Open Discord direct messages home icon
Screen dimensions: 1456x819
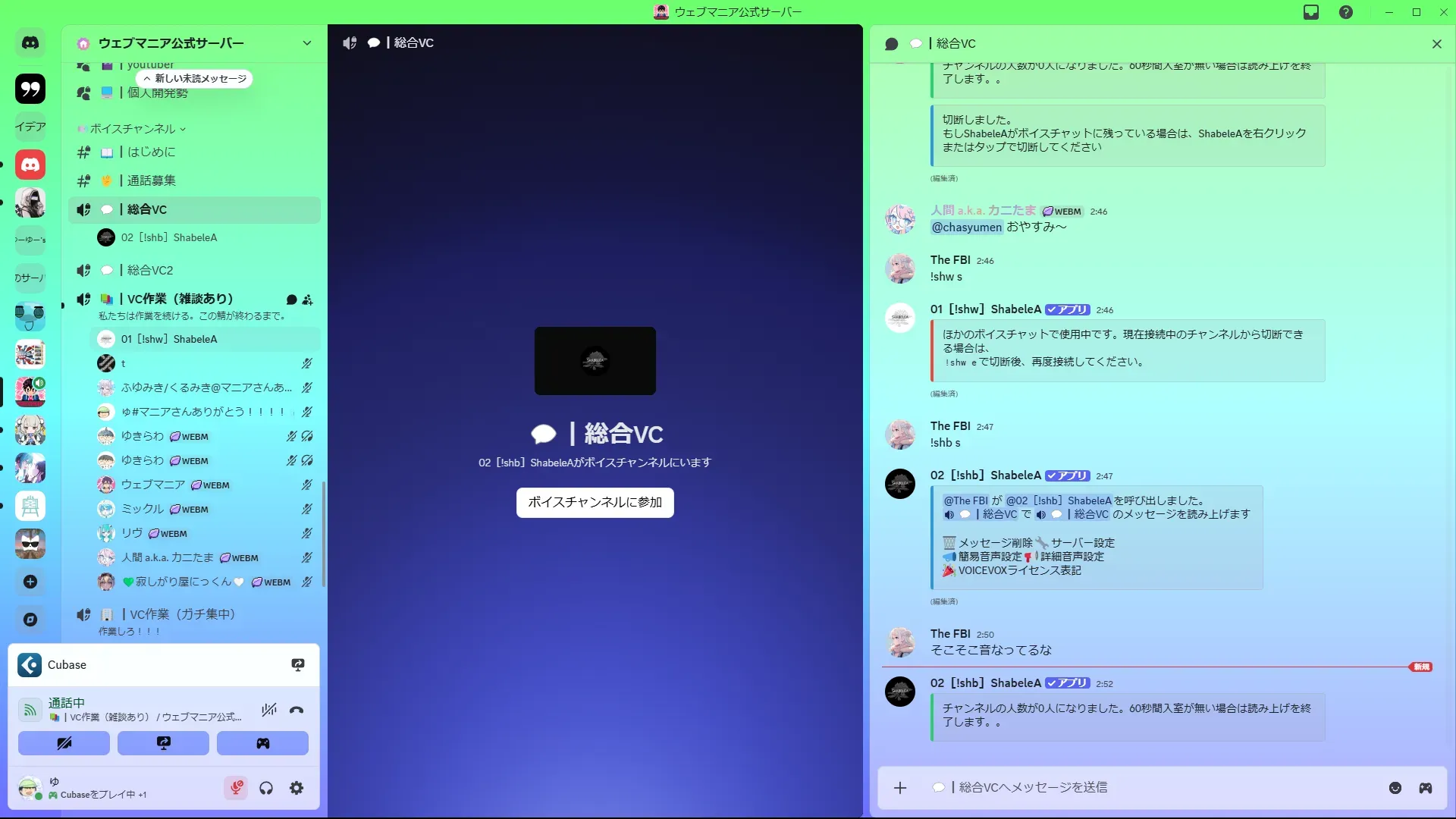pos(30,43)
